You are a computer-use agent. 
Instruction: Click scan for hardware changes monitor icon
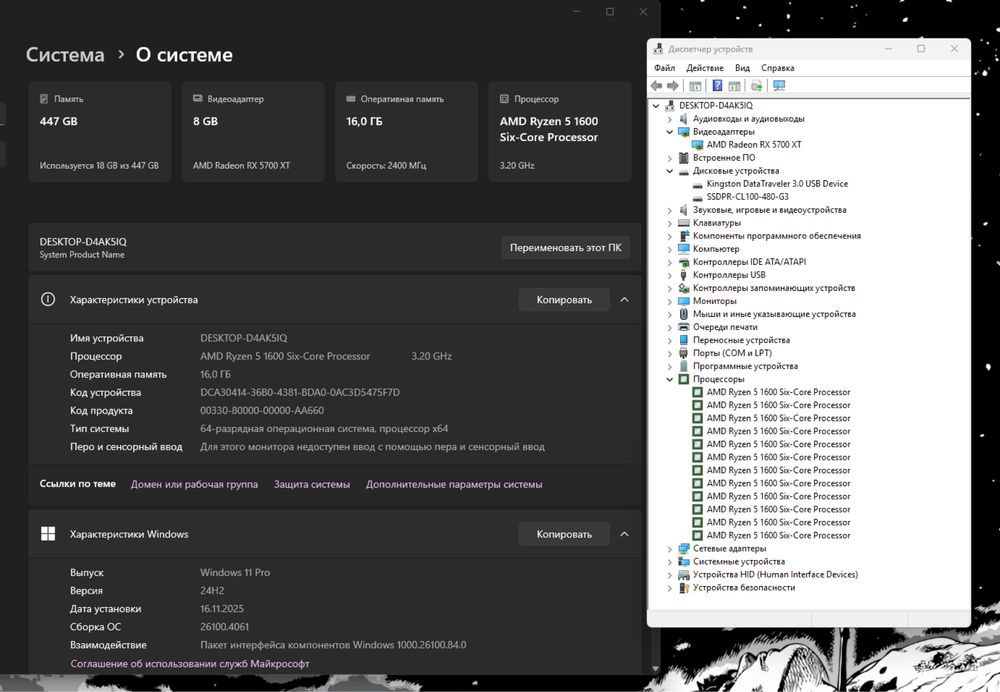(779, 85)
